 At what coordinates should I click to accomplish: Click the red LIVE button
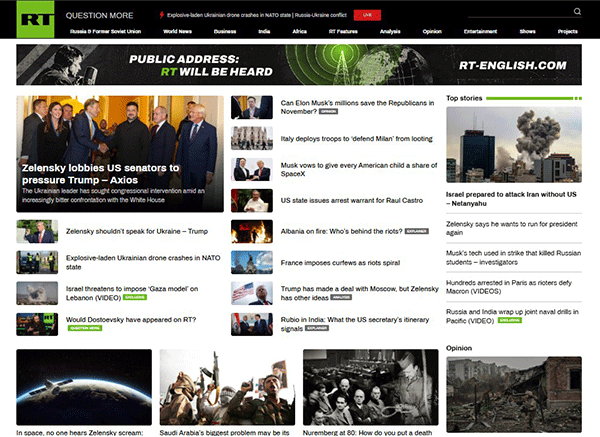tap(367, 15)
